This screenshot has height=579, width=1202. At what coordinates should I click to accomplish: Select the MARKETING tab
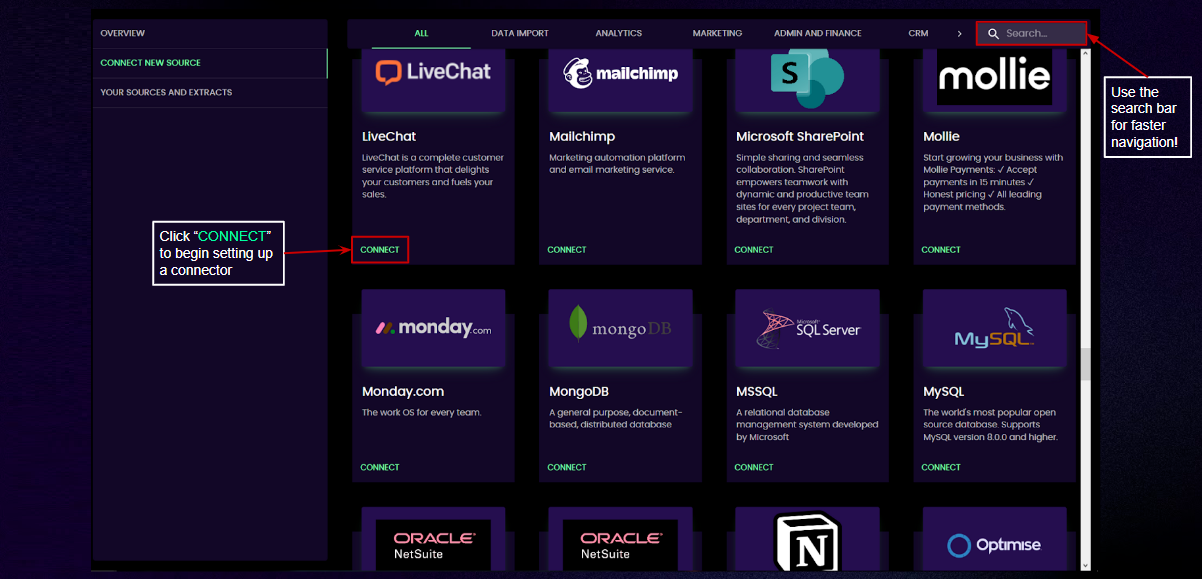717,34
